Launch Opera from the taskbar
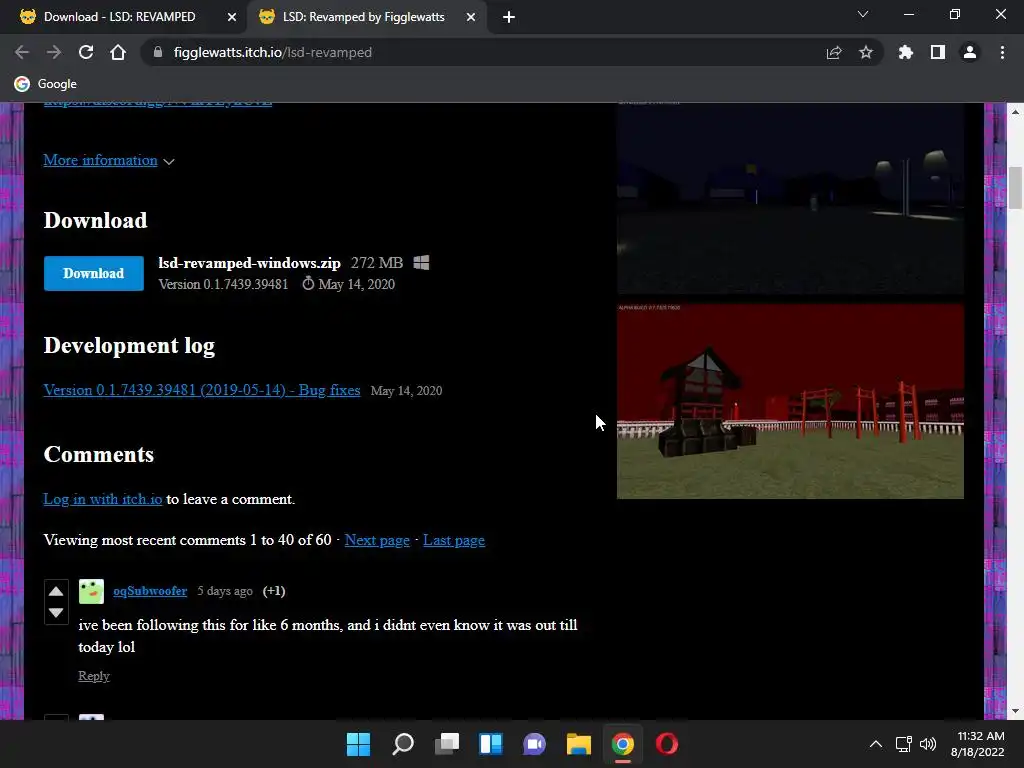Viewport: 1024px width, 768px height. [667, 744]
